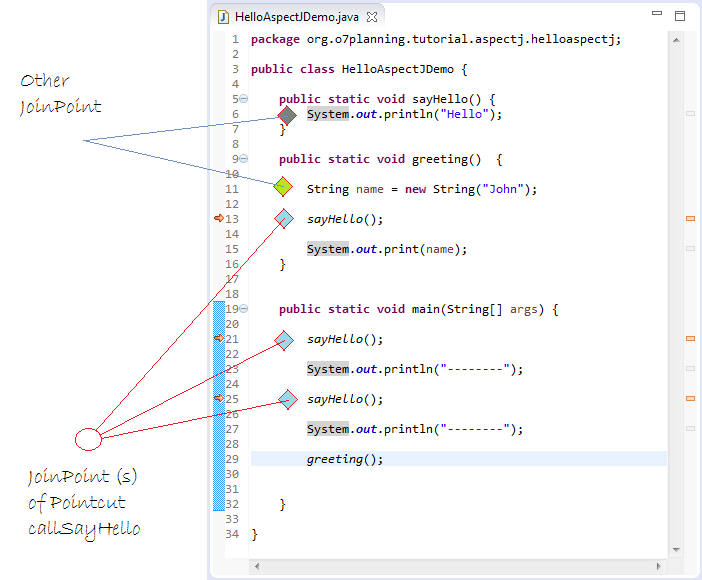Click line number 1 in the gutter
702x580 pixels.
pyautogui.click(x=235, y=39)
